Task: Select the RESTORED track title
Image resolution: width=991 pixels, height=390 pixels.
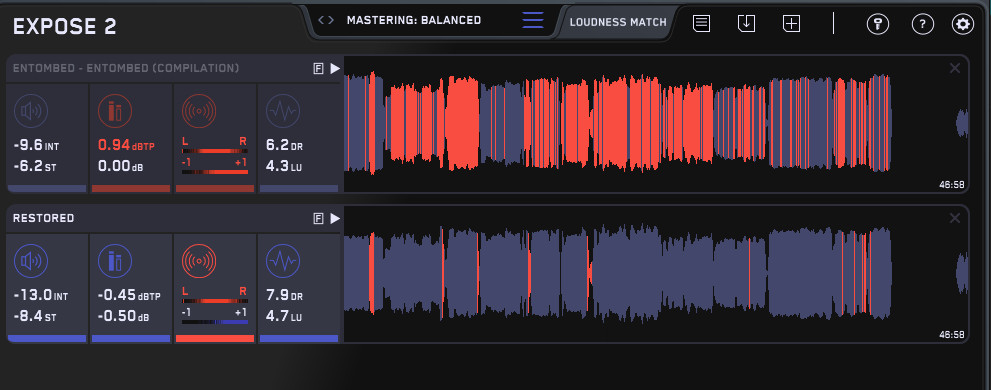Action: coord(44,218)
